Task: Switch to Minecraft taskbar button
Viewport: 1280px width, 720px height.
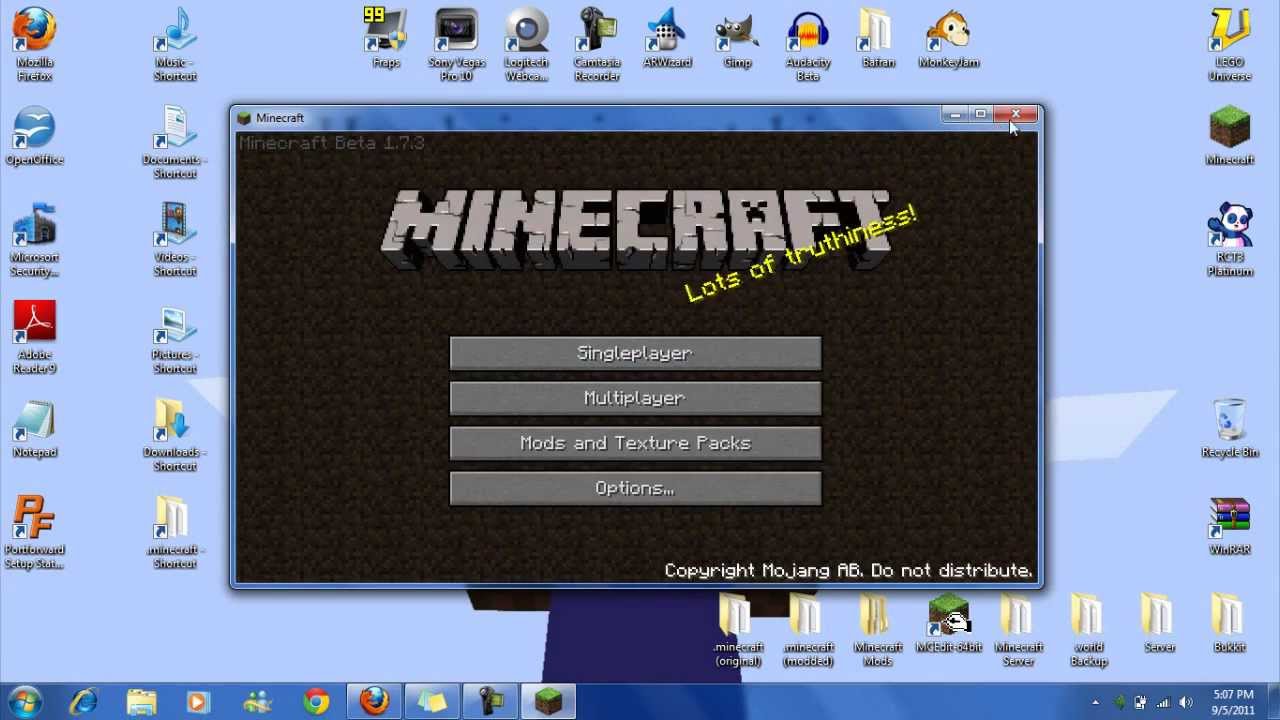Action: click(x=548, y=702)
